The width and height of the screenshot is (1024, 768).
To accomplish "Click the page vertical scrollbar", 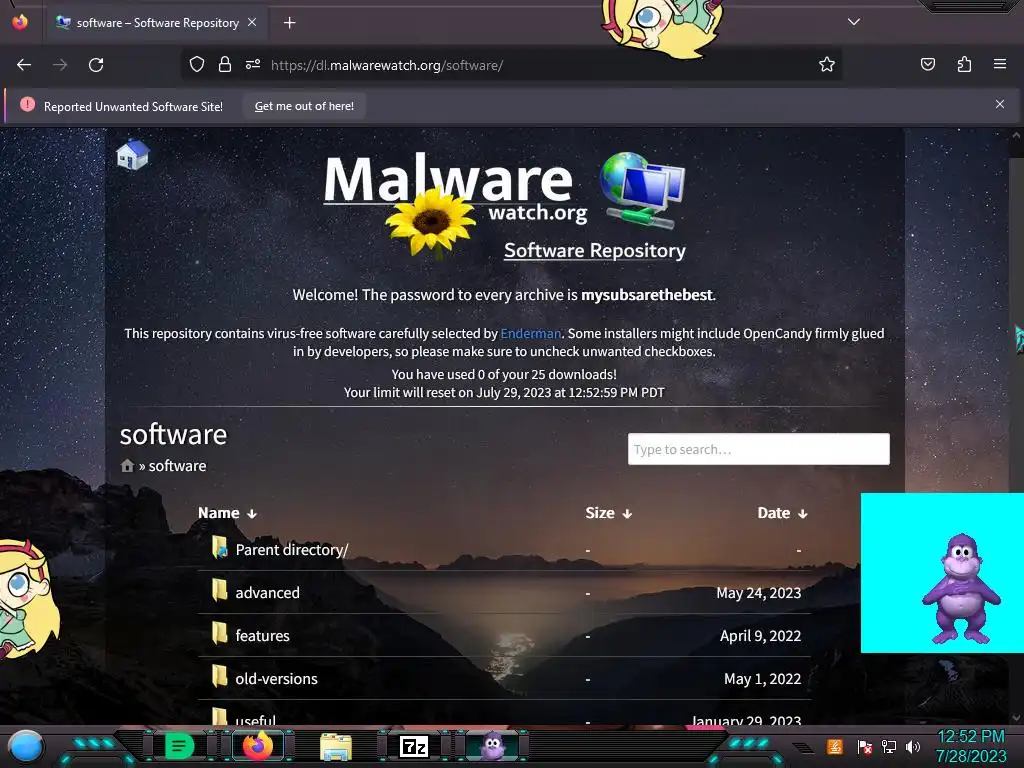I will point(1016,424).
